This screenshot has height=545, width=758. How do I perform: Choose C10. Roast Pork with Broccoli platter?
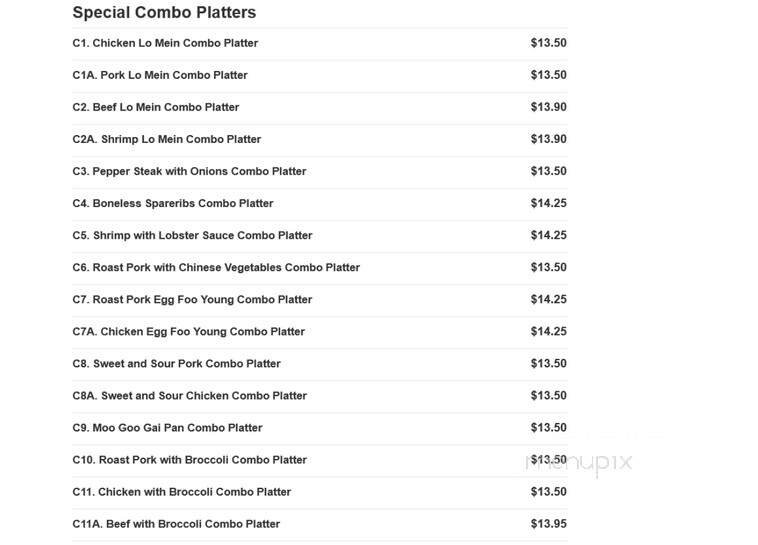click(189, 459)
